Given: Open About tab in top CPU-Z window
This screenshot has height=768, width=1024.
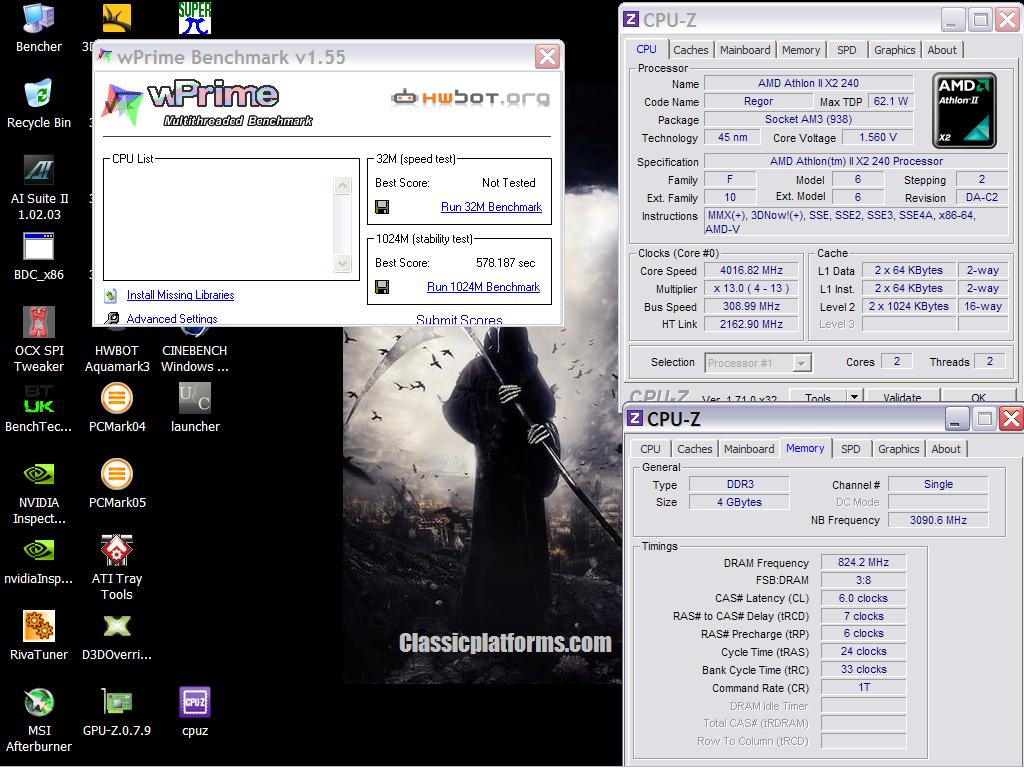Looking at the screenshot, I should click(942, 50).
